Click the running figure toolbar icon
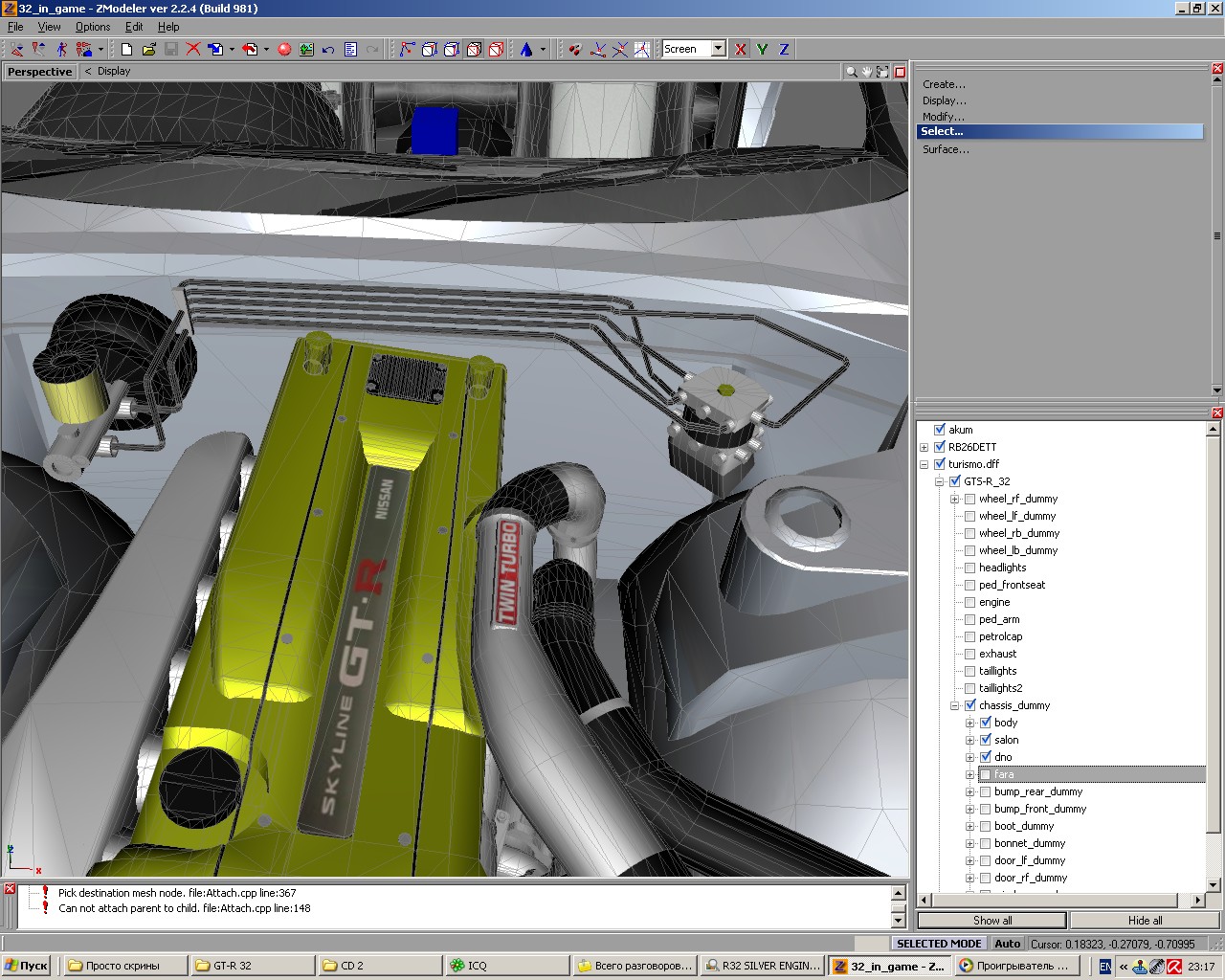 coord(61,49)
